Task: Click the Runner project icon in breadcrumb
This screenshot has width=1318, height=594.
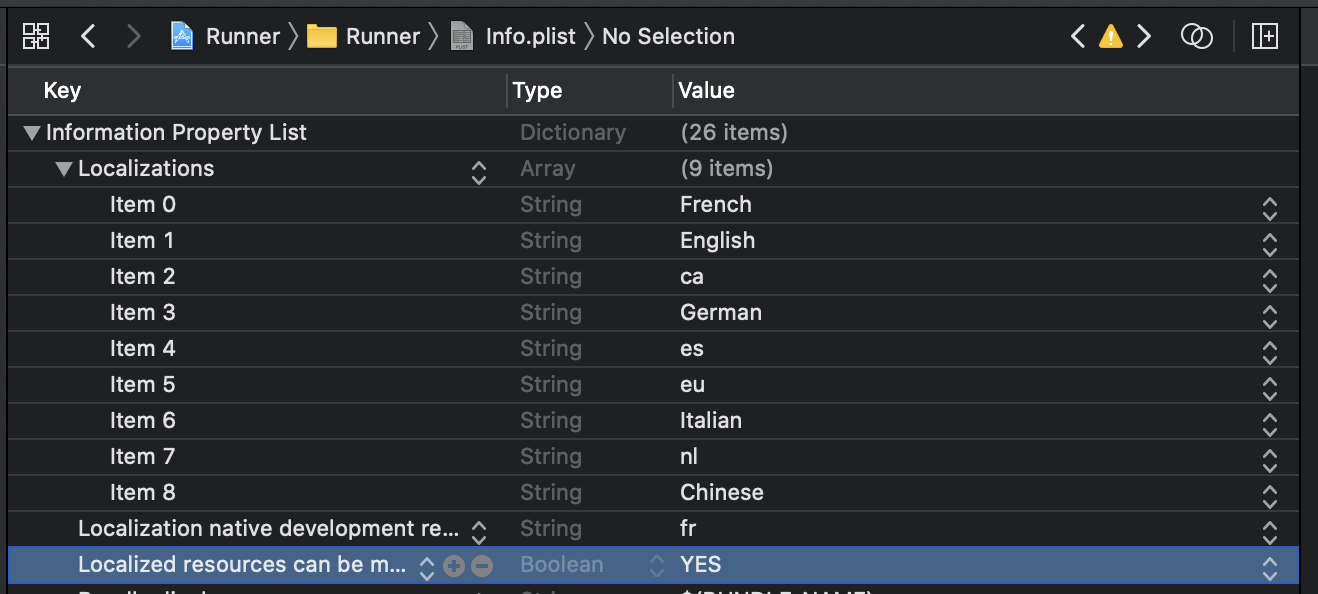Action: [x=182, y=36]
